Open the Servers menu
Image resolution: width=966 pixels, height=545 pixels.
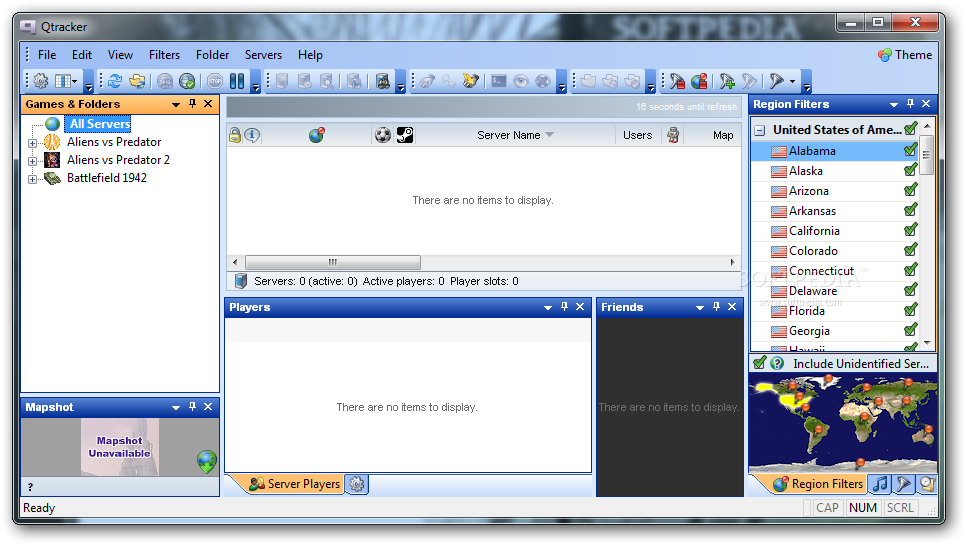point(263,55)
